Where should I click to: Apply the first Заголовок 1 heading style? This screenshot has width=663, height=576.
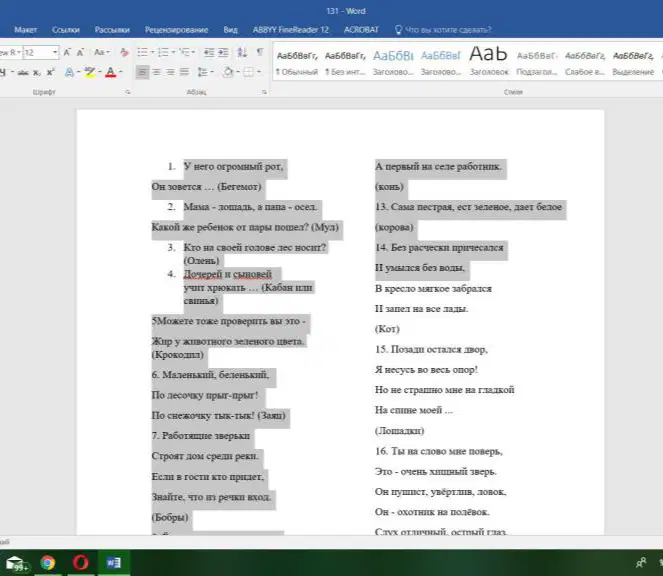tap(393, 63)
